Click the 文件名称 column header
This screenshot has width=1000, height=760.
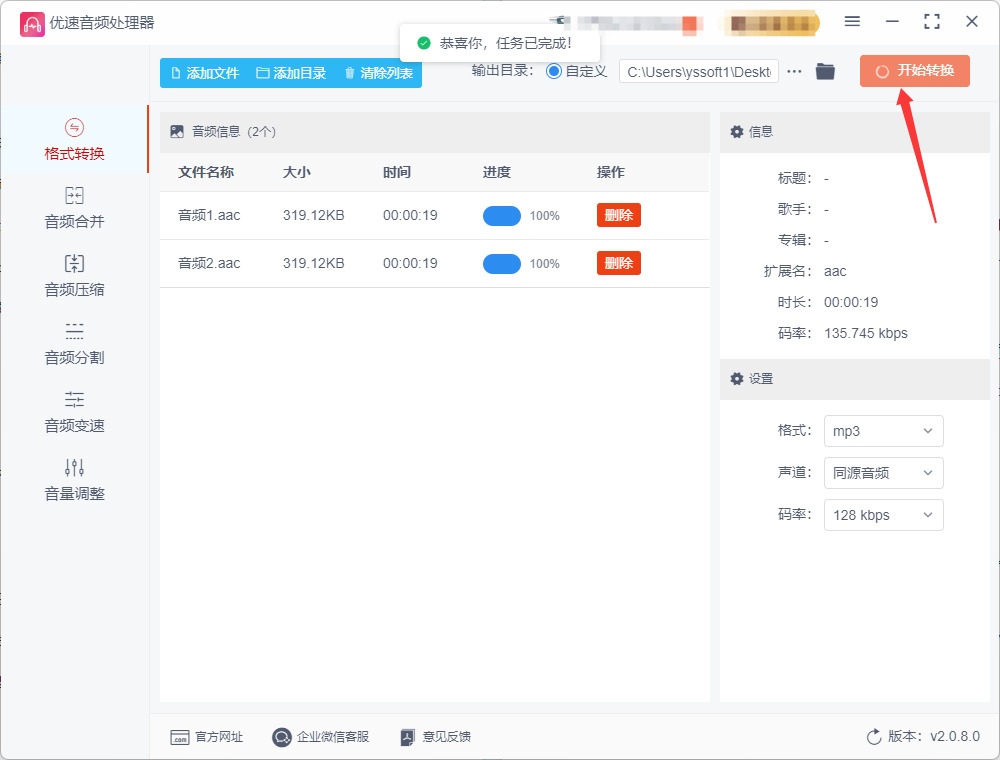206,172
